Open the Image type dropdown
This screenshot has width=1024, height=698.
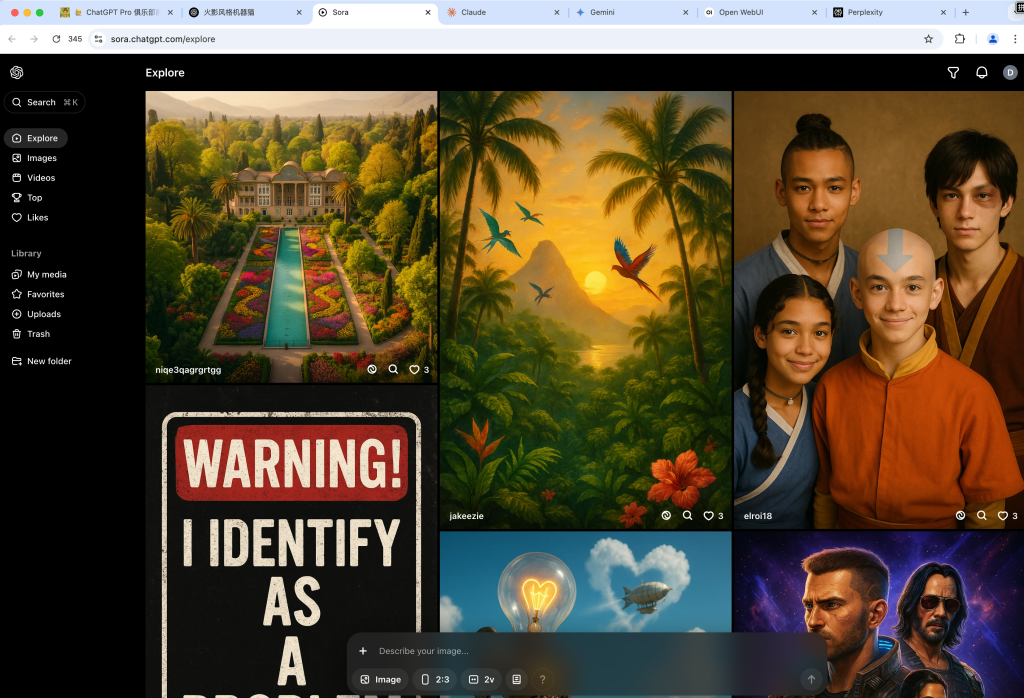click(x=380, y=679)
